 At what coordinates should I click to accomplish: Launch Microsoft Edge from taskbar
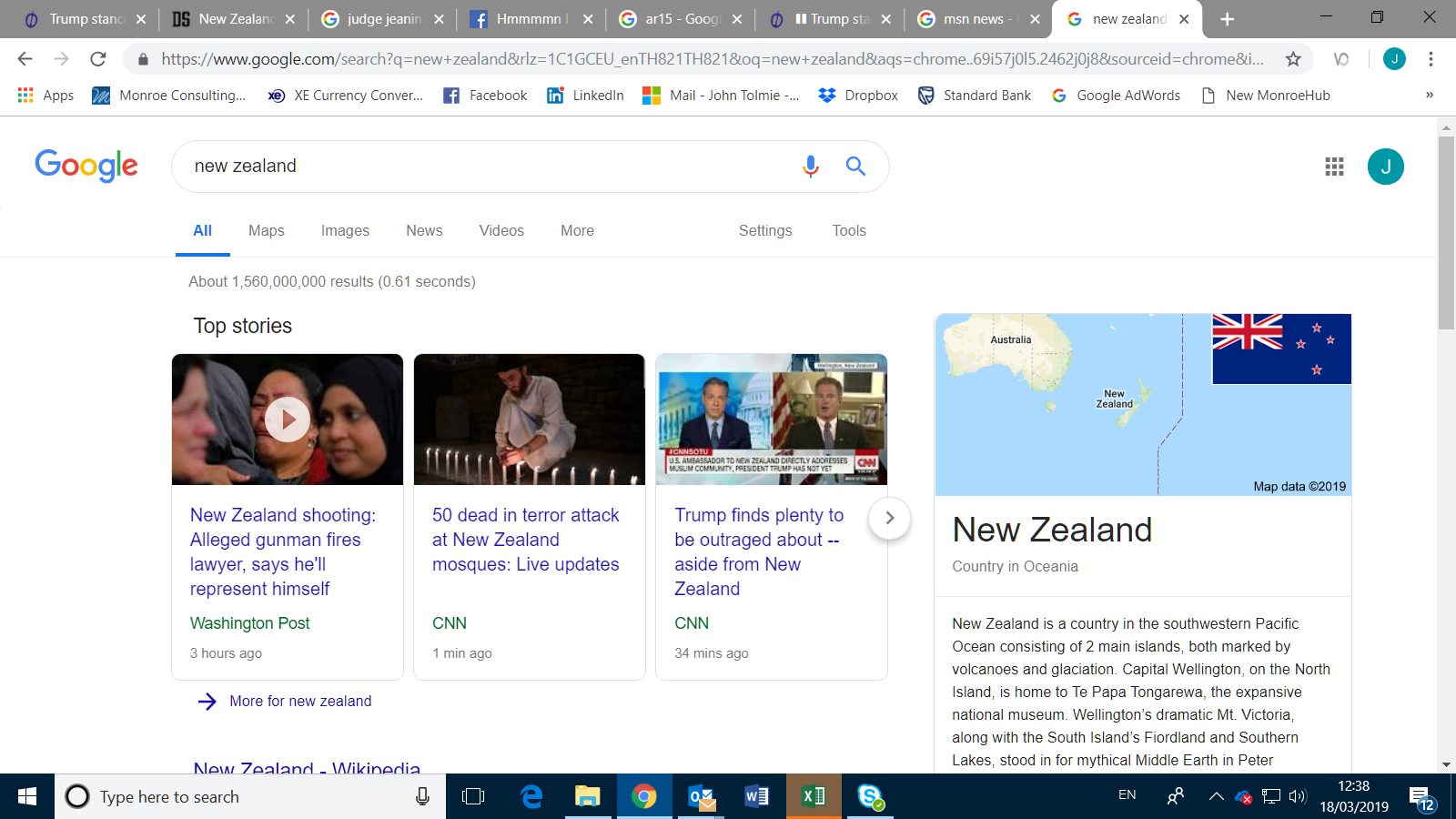[x=531, y=796]
